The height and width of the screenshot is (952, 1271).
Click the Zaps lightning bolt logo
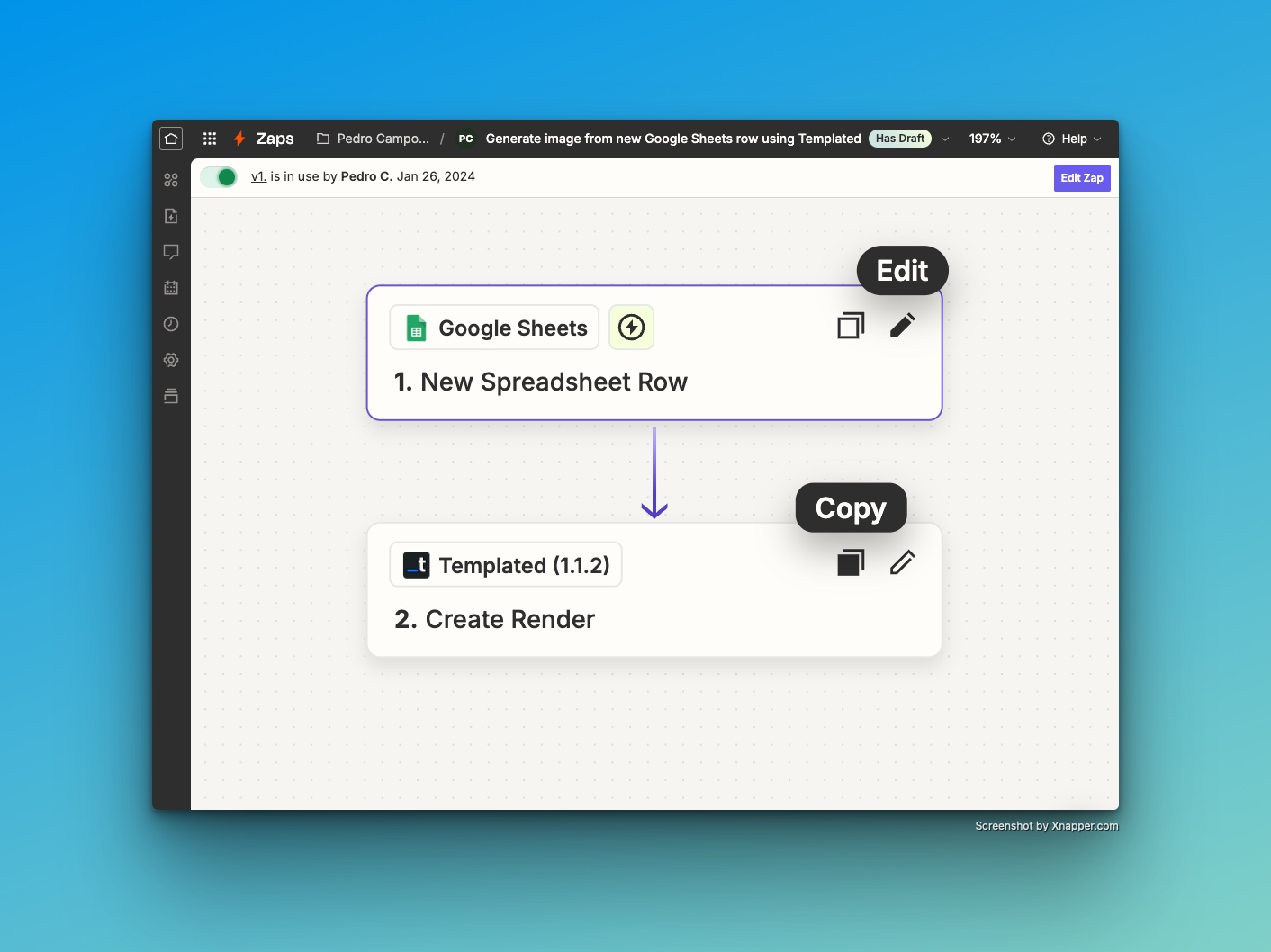coord(239,139)
